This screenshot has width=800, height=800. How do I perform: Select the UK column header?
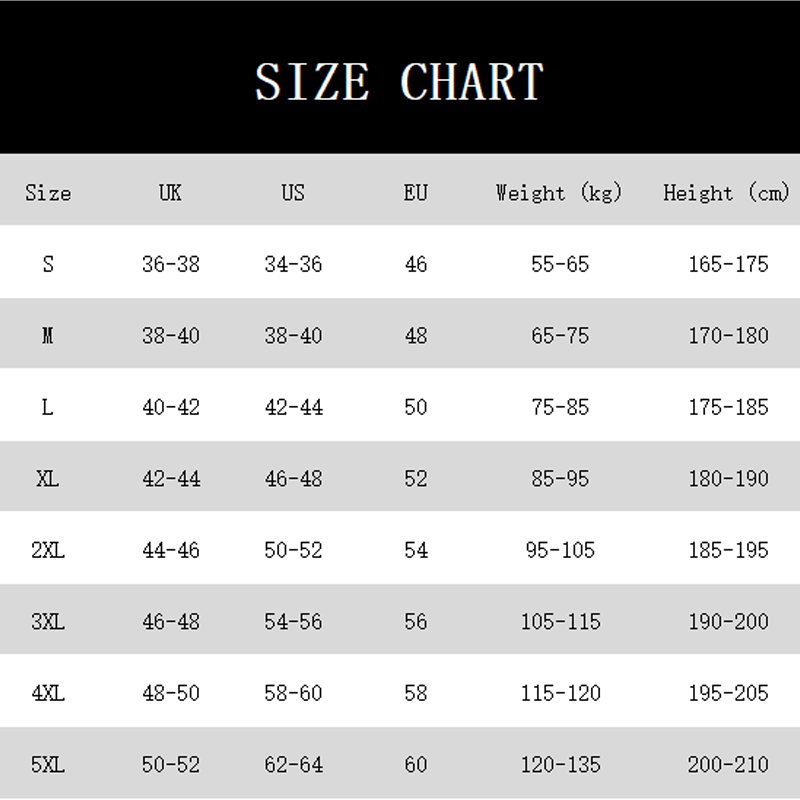pos(170,192)
